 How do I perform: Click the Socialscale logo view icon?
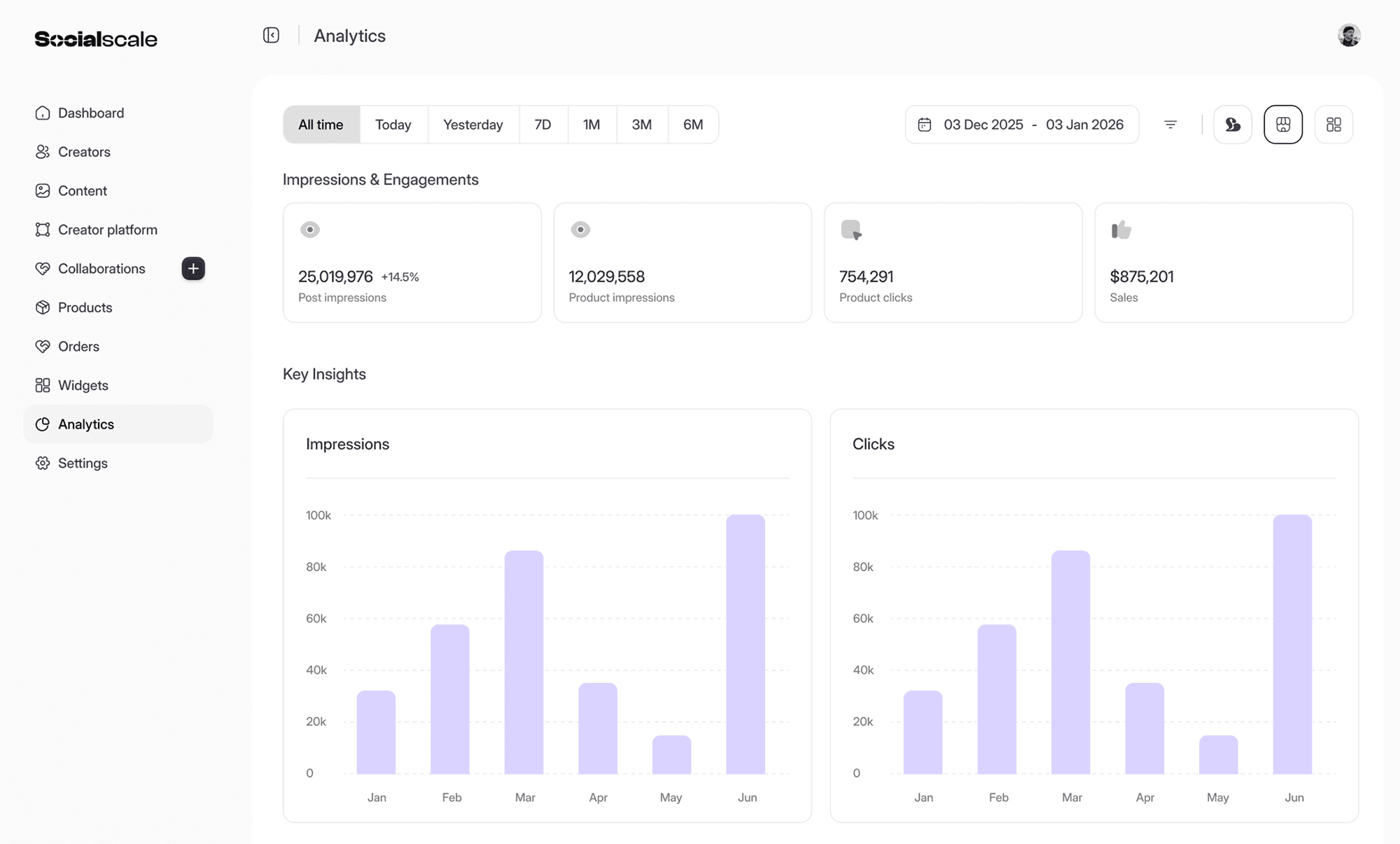(1232, 125)
